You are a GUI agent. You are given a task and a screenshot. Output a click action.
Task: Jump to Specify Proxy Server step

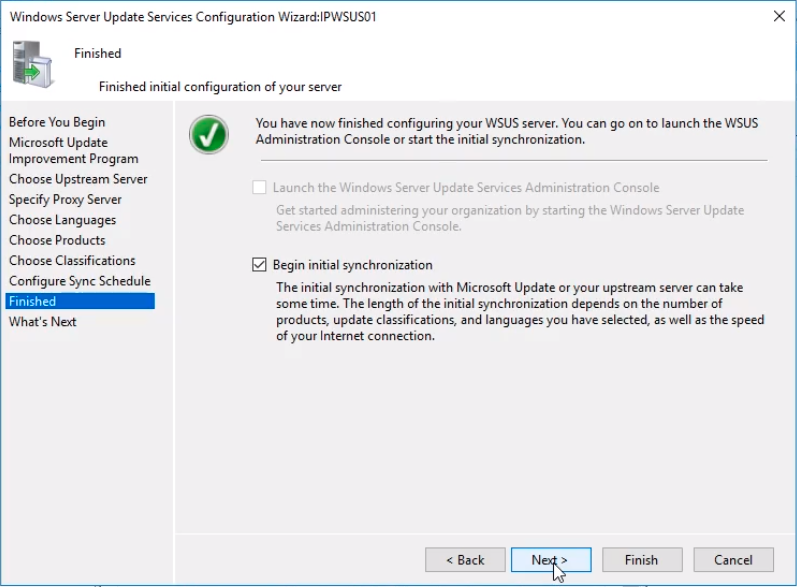click(65, 199)
